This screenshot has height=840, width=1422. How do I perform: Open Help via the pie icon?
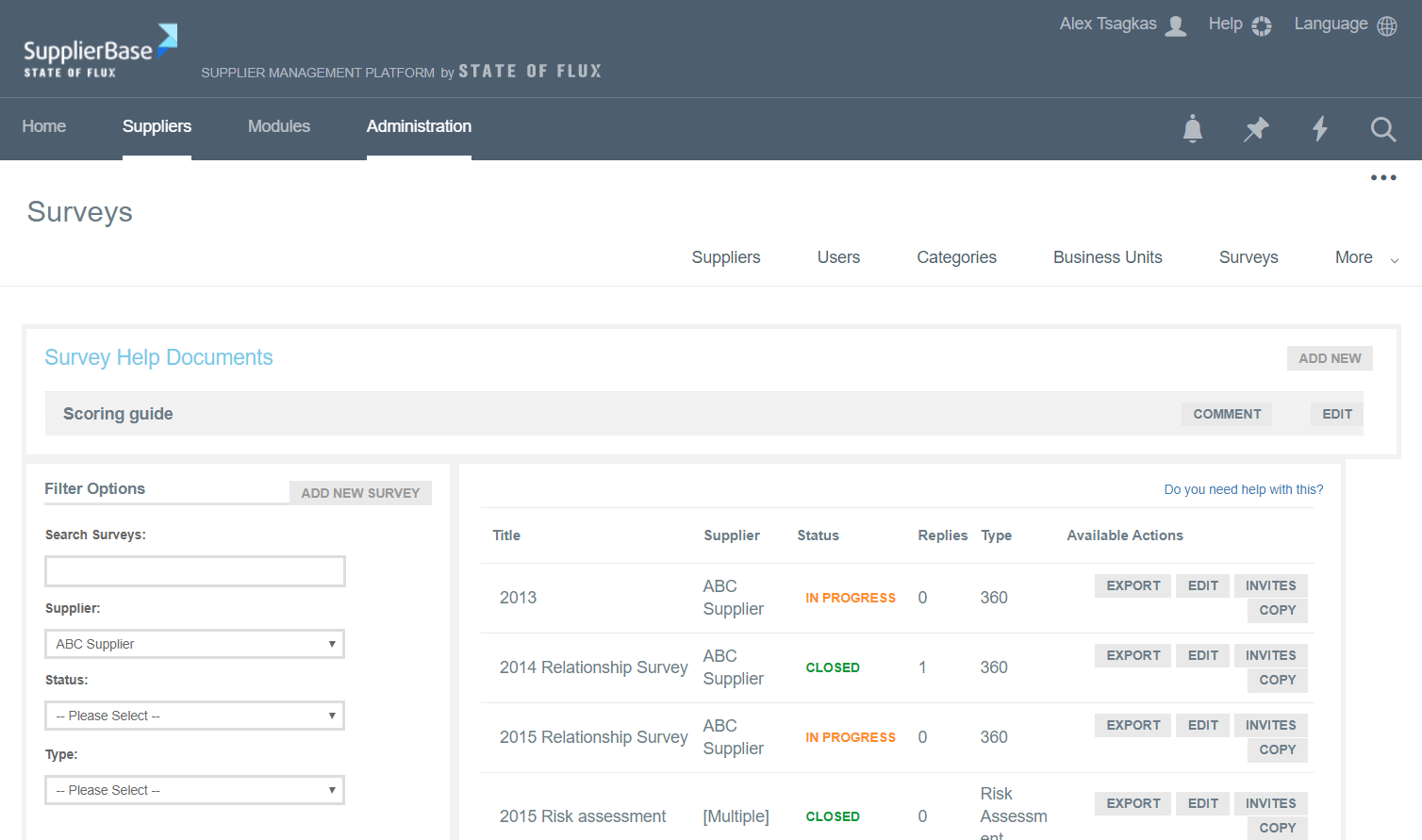point(1261,25)
